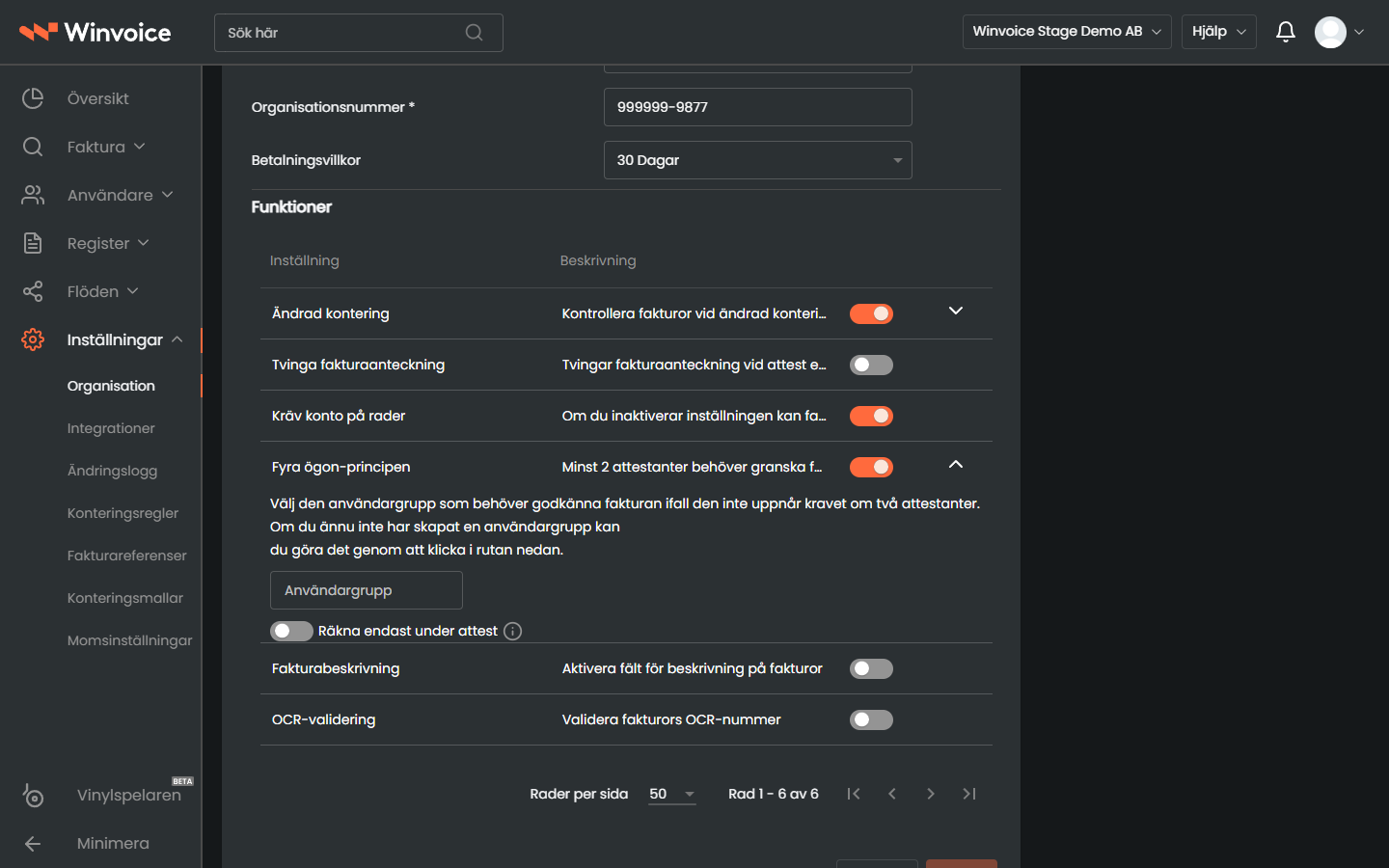
Task: Open Konteringsmallar submenu item
Action: tap(124, 598)
